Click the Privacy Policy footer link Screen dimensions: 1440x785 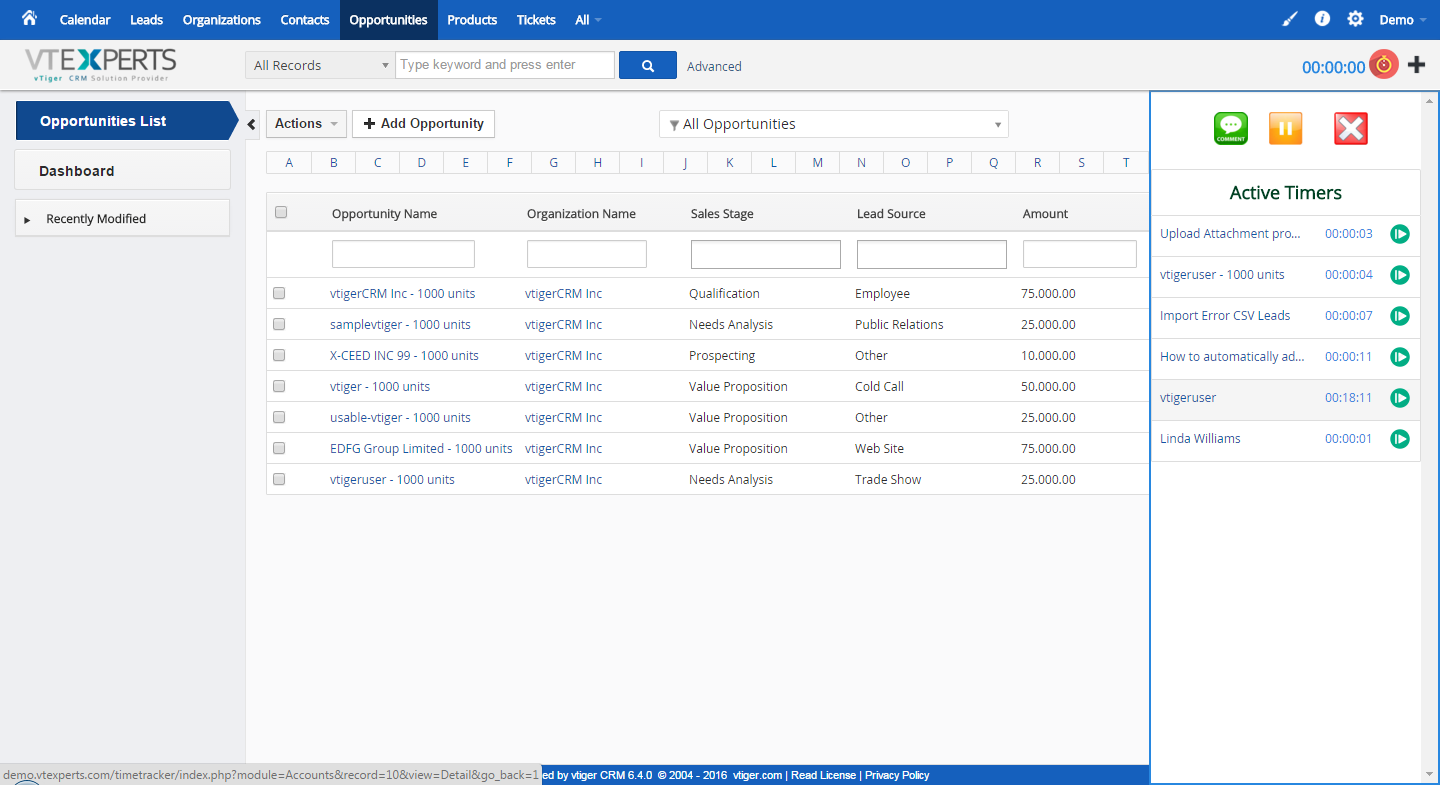[897, 775]
